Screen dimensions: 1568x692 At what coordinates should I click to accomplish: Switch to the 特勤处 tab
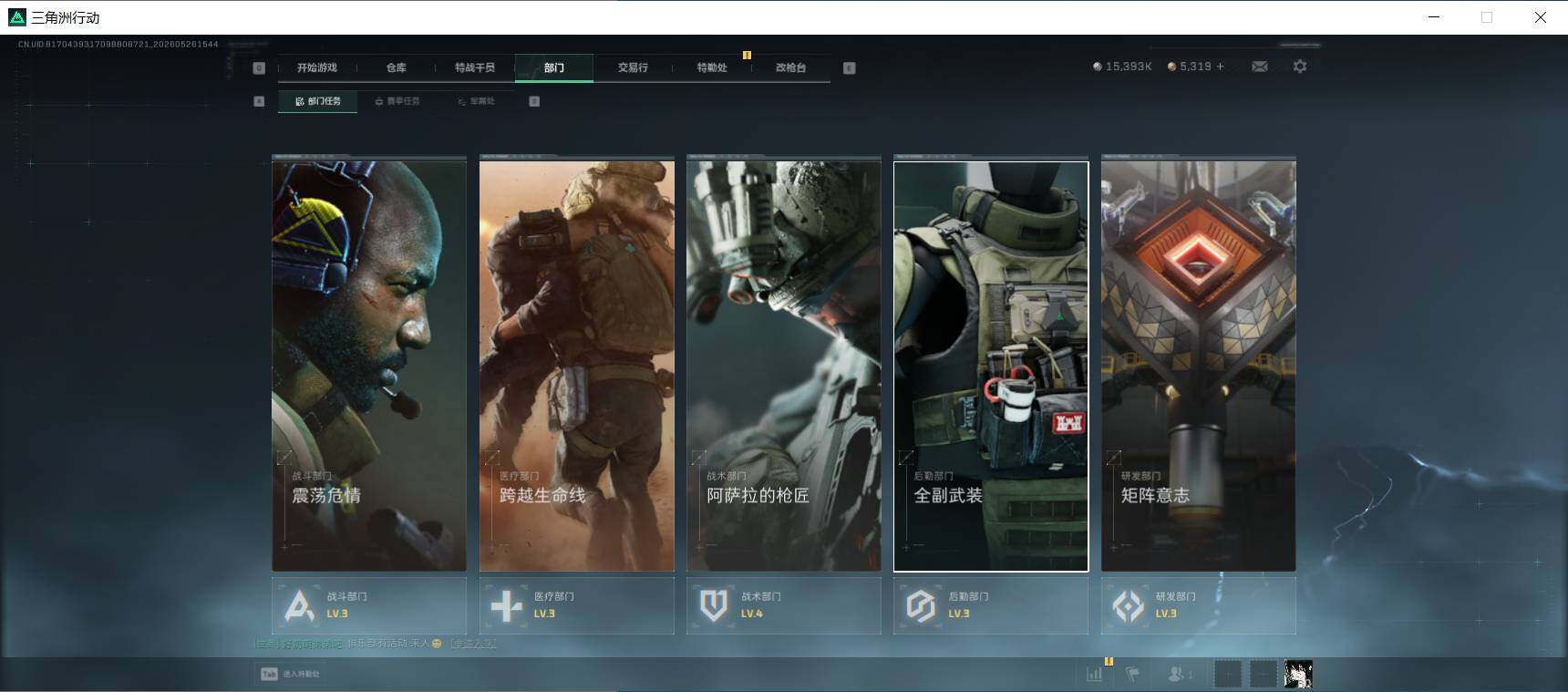tap(712, 67)
